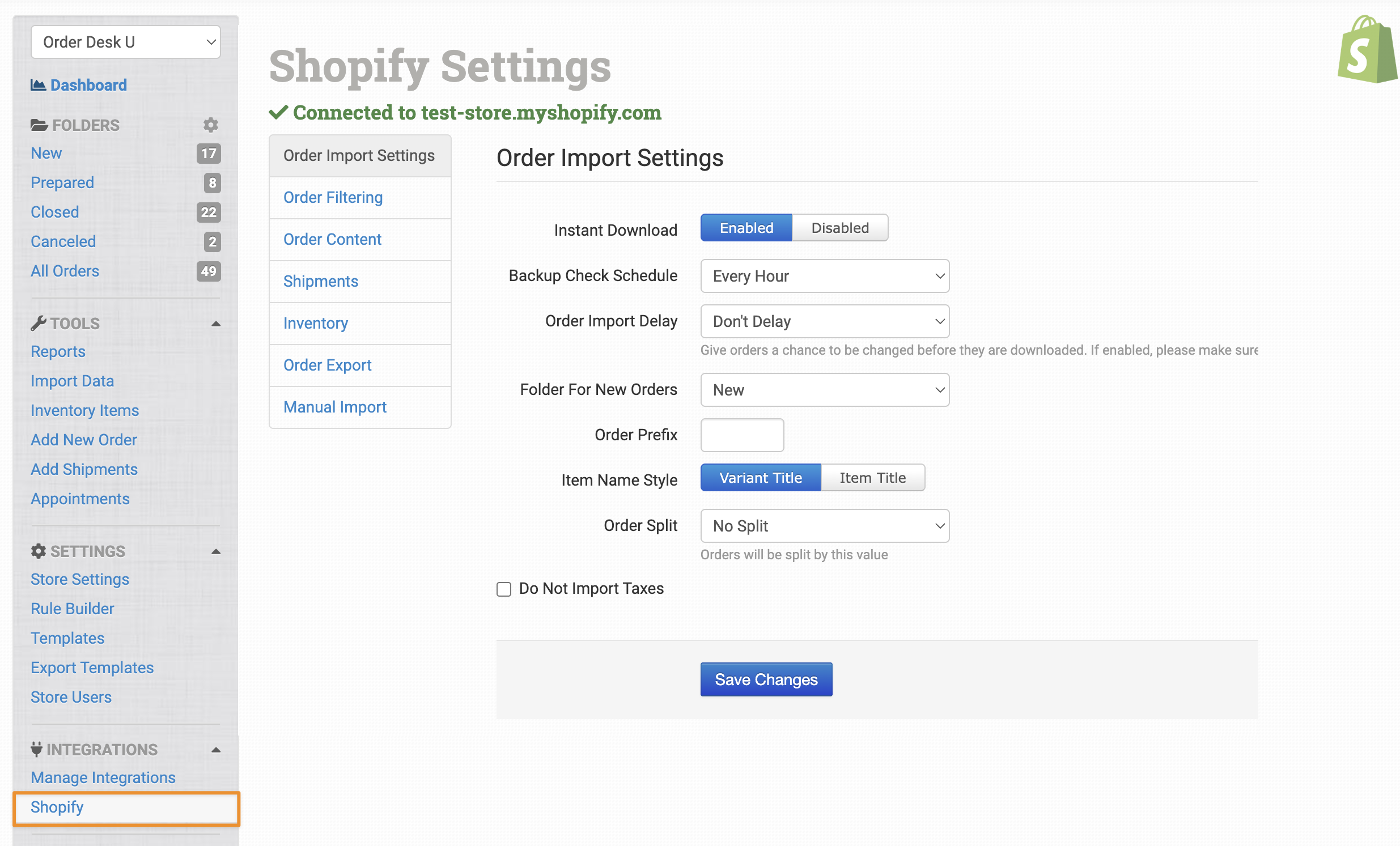1400x846 pixels.
Task: Switch to the Order Filtering tab
Action: coord(333,198)
